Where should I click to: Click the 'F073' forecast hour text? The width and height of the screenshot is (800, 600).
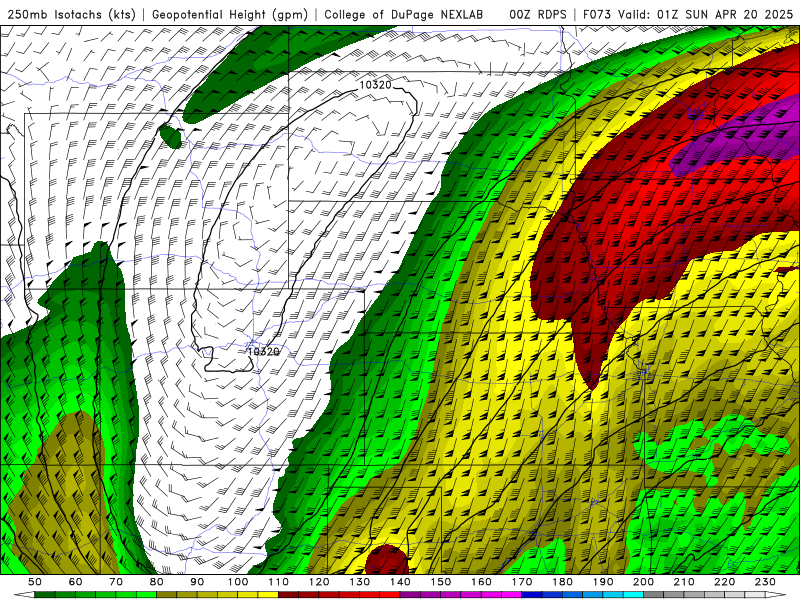(x=597, y=15)
